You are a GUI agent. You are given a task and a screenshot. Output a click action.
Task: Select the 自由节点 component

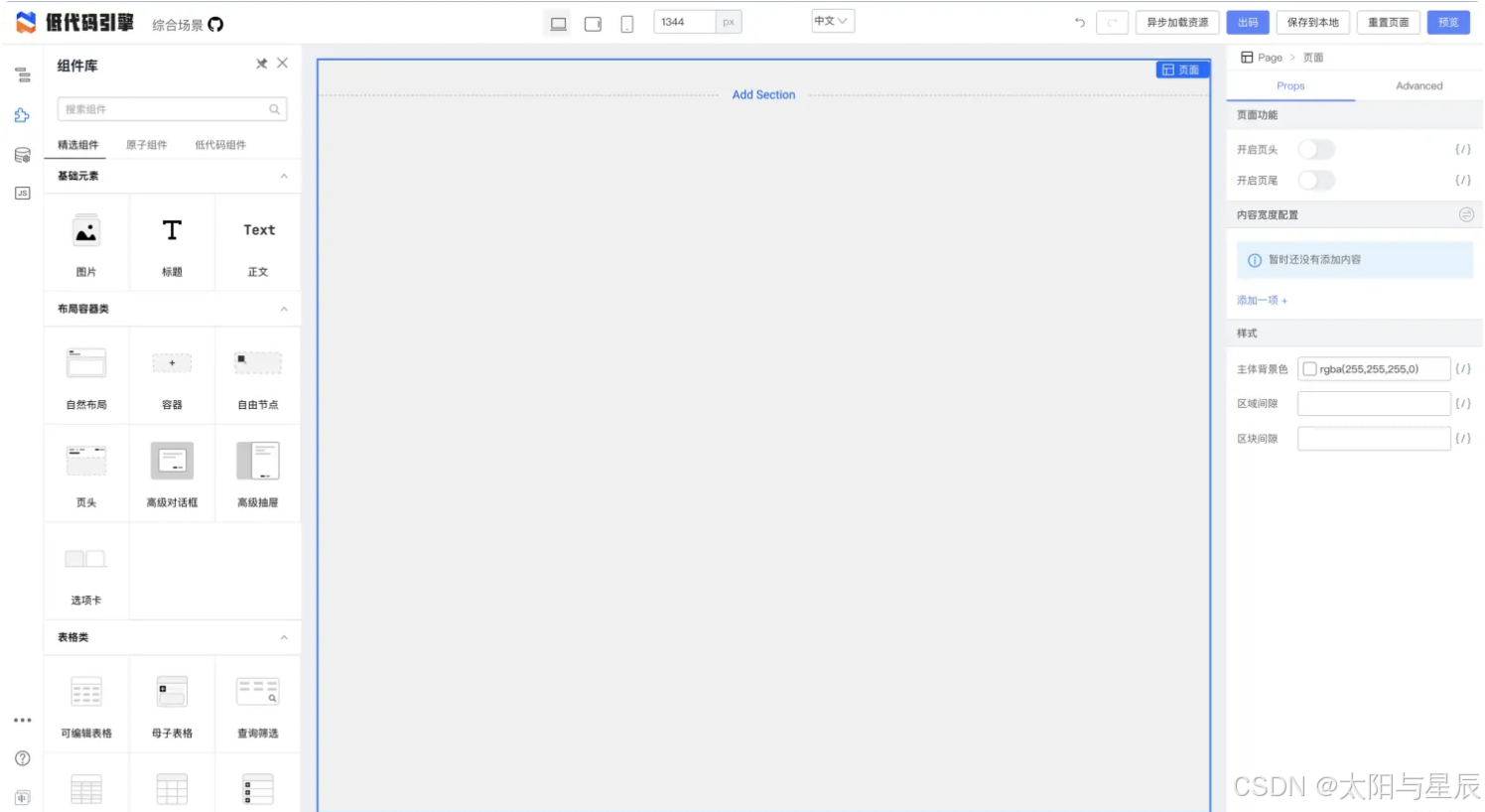tap(258, 376)
